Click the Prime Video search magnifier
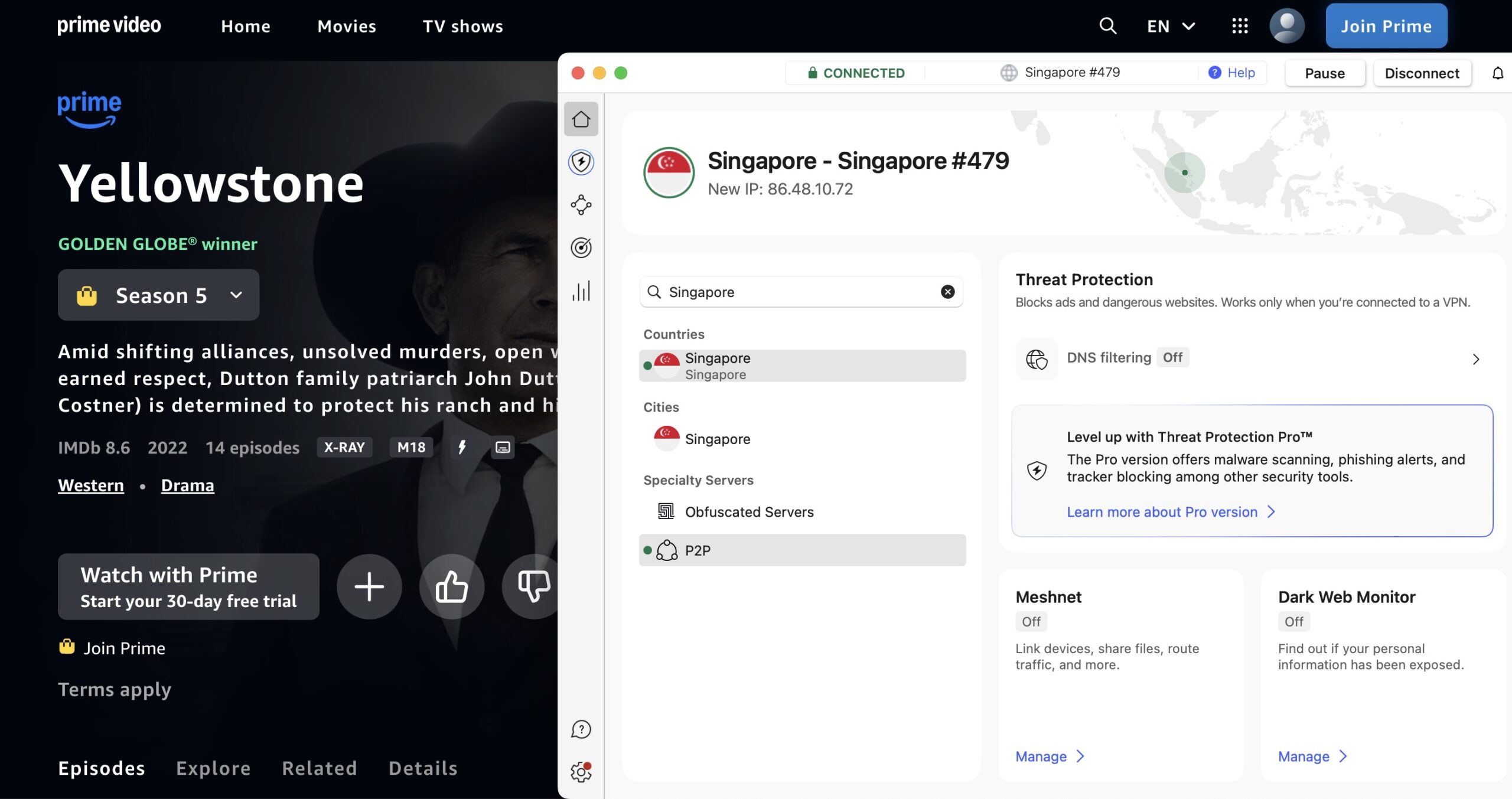This screenshot has height=799, width=1512. click(1108, 26)
